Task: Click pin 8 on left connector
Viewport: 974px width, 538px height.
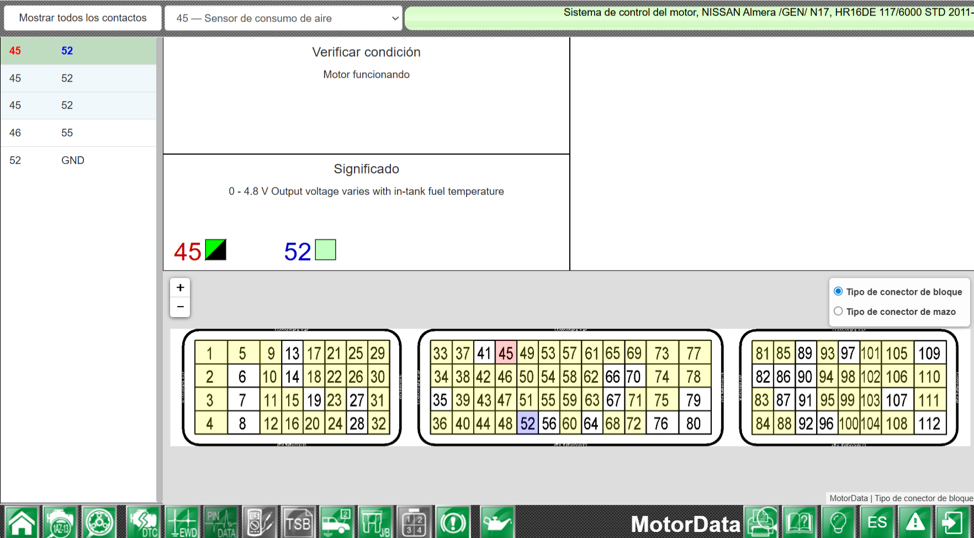Action: tap(242, 424)
